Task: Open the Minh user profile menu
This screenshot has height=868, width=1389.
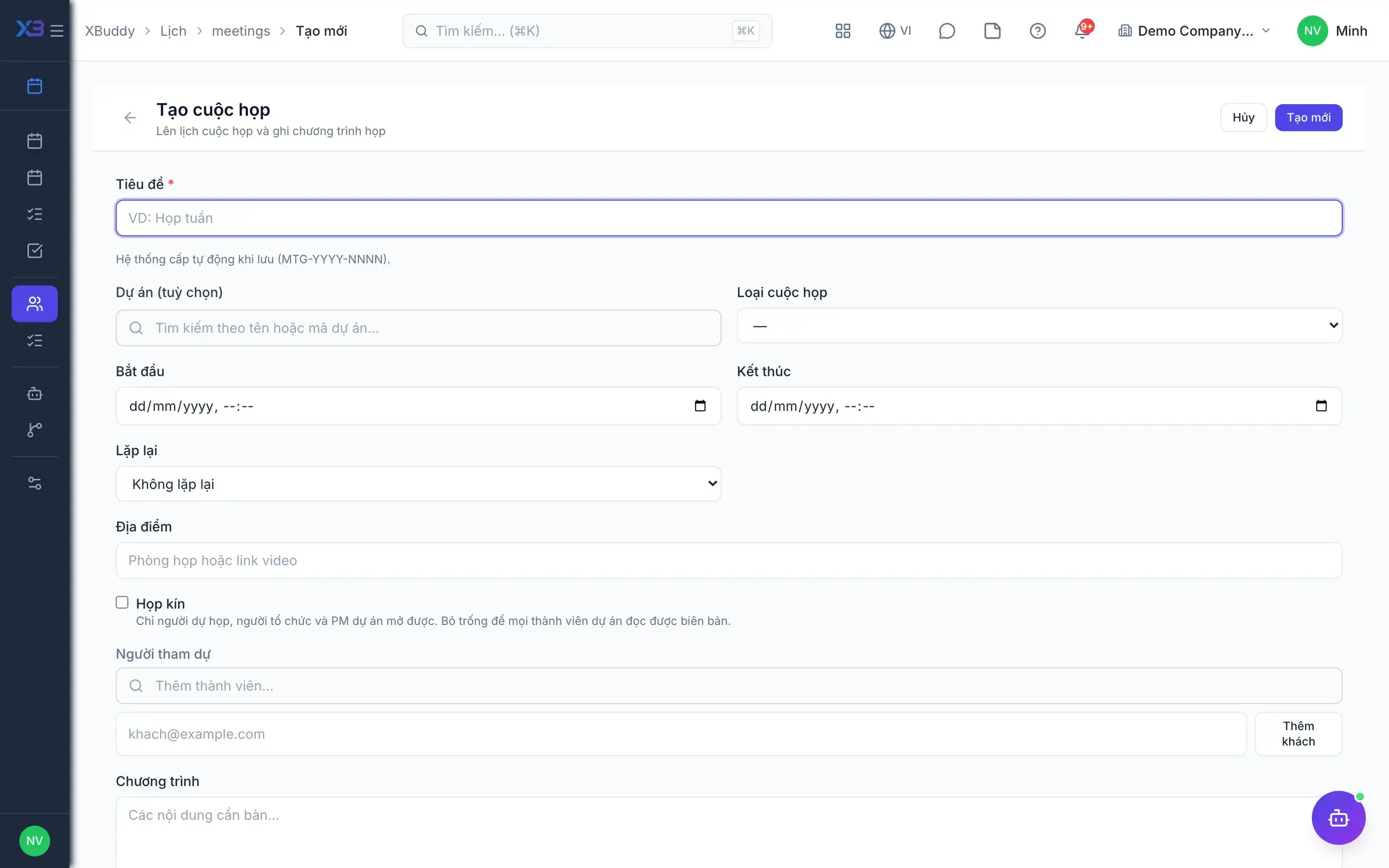Action: tap(1331, 31)
